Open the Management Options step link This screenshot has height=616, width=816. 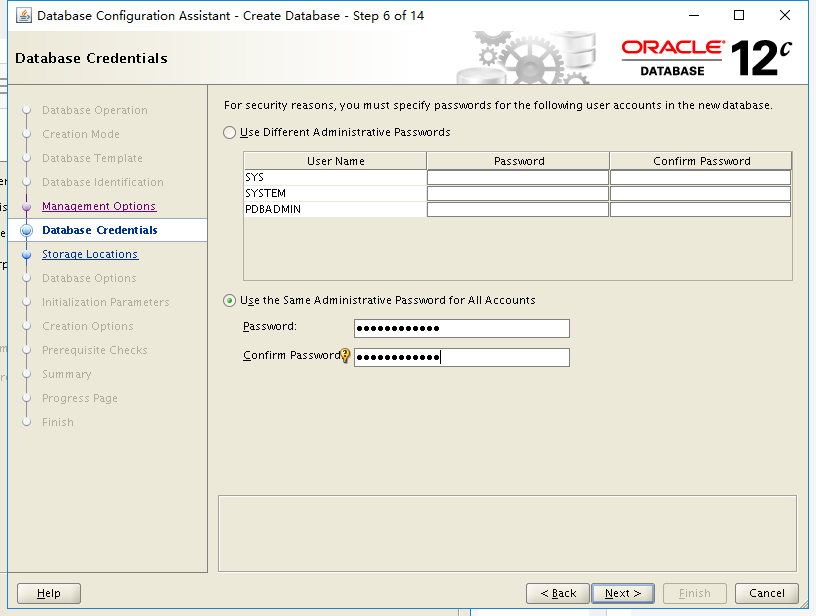[98, 206]
